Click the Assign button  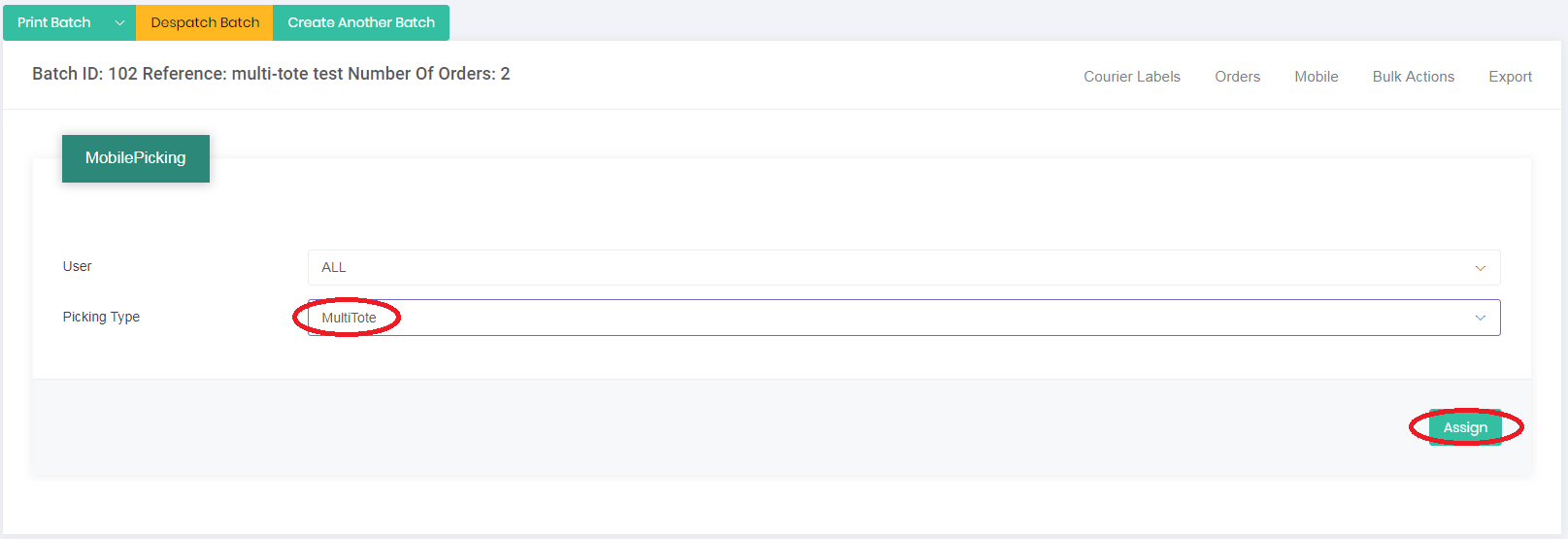click(x=1465, y=427)
